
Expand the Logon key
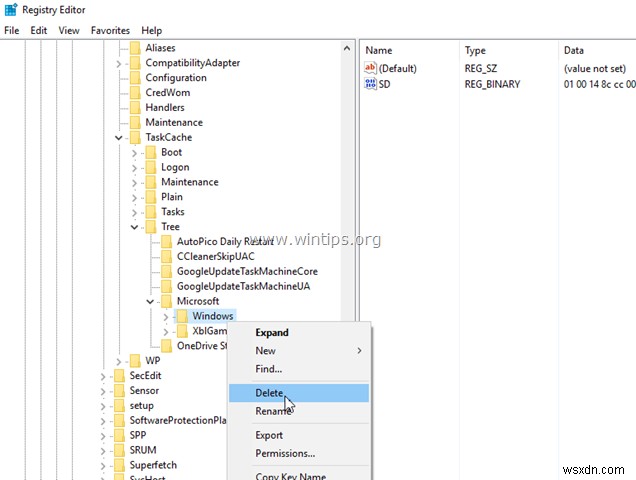pos(134,168)
